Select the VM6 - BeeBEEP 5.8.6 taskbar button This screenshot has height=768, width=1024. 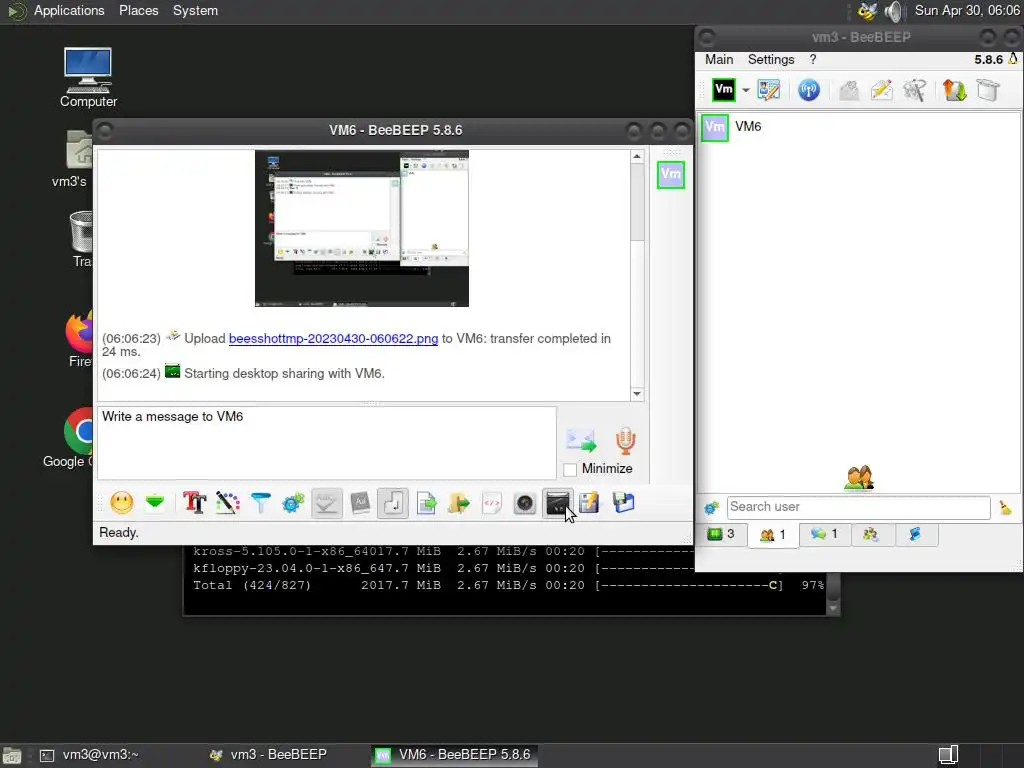[x=455, y=755]
